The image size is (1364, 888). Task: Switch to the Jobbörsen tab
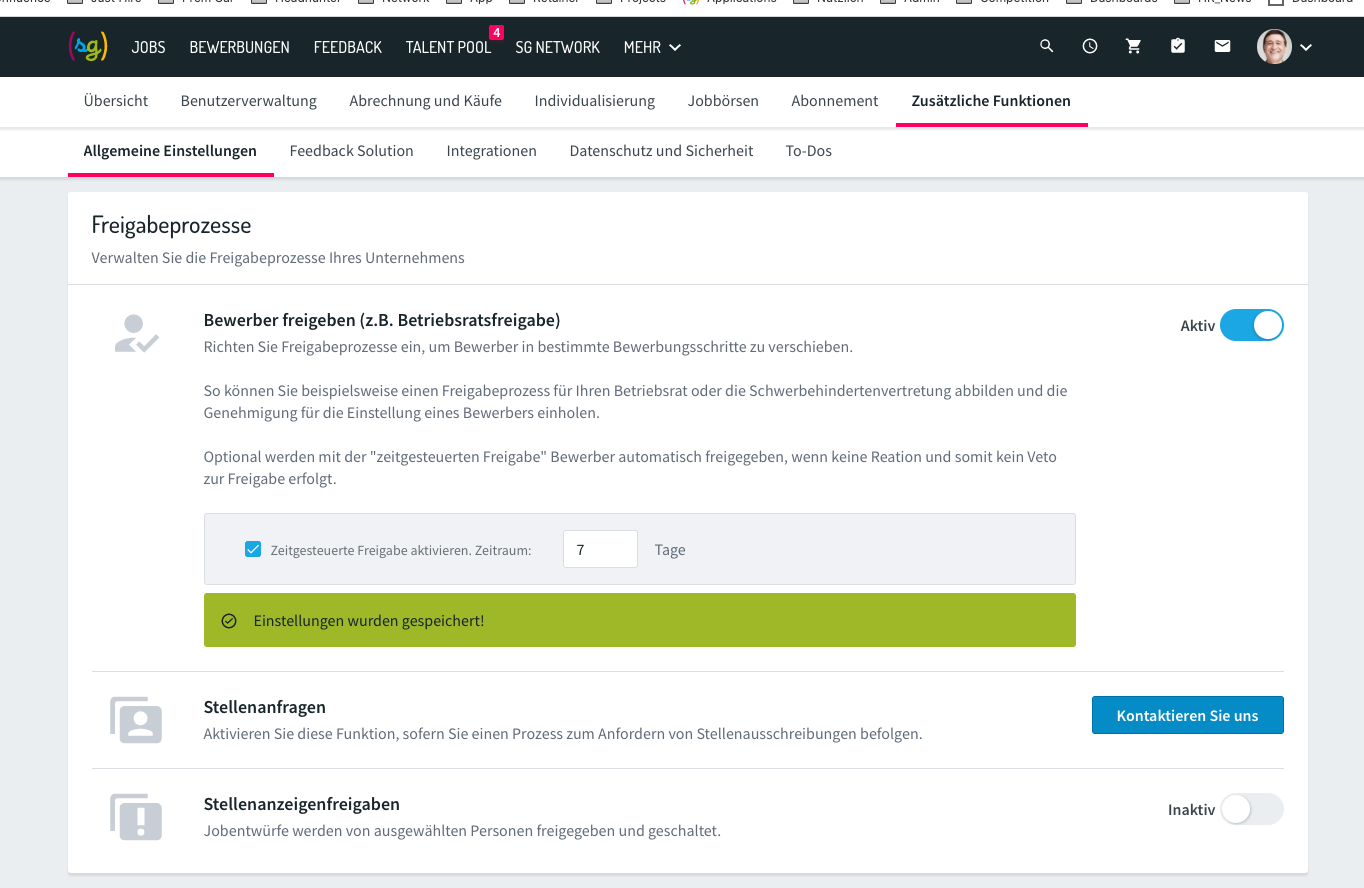click(723, 101)
